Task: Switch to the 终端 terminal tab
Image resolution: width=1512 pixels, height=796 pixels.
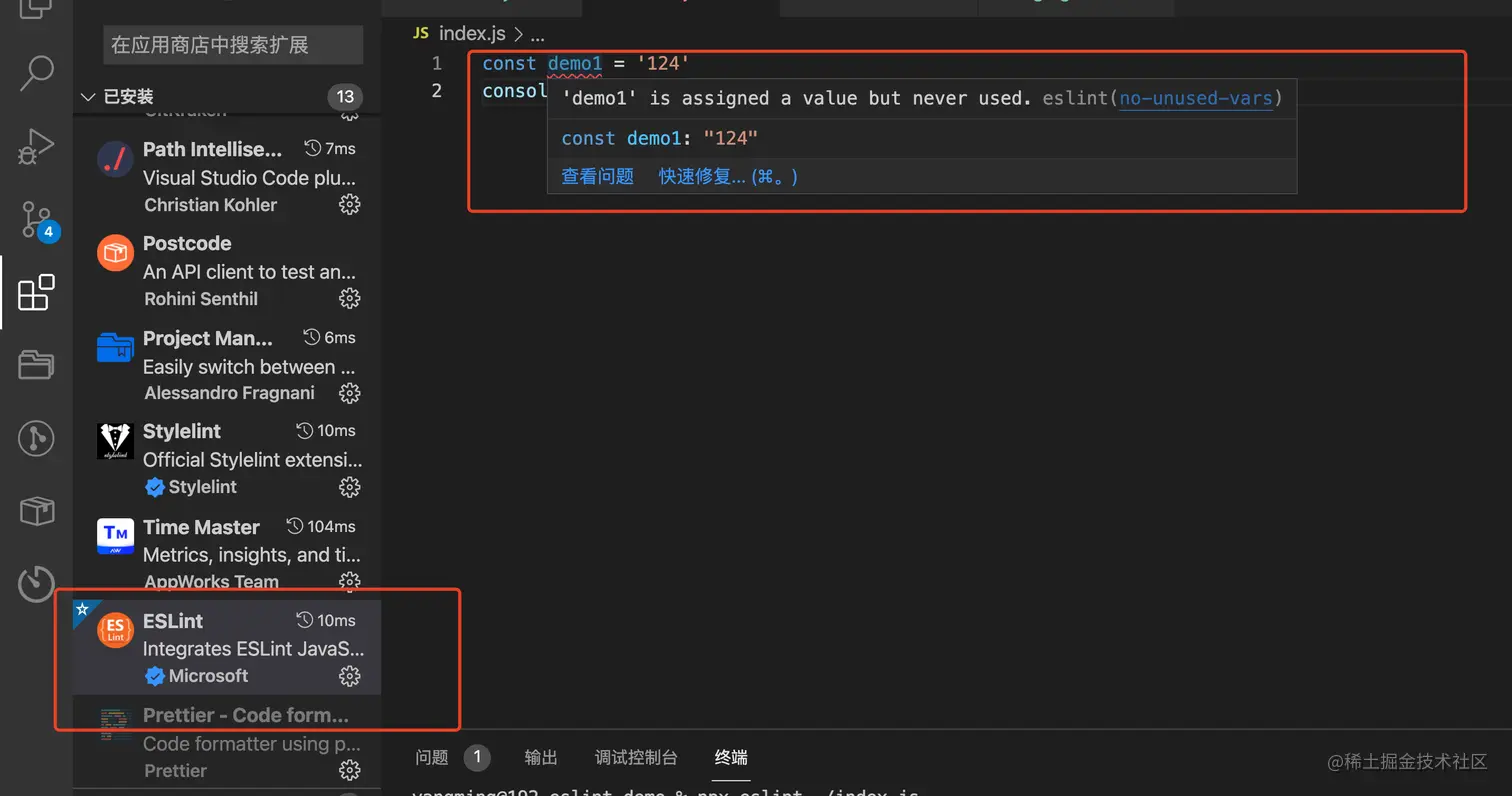Action: [731, 757]
